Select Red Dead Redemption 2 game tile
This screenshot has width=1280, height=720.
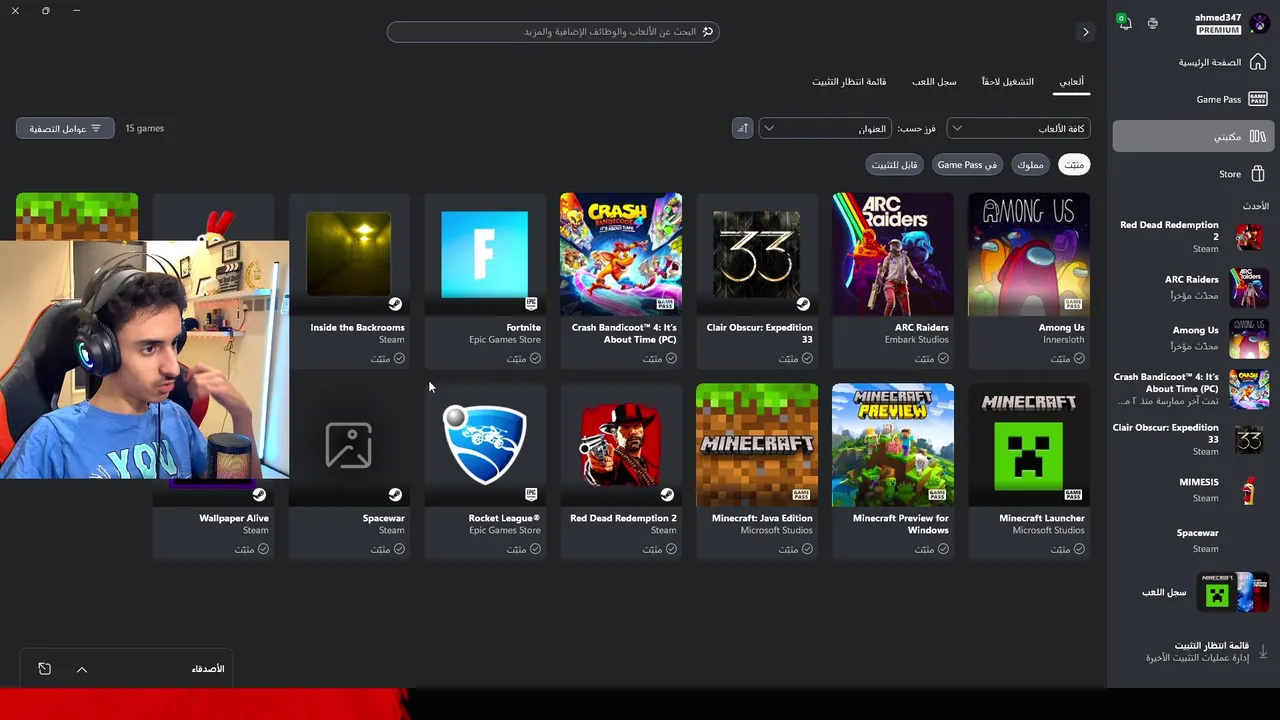pos(621,471)
